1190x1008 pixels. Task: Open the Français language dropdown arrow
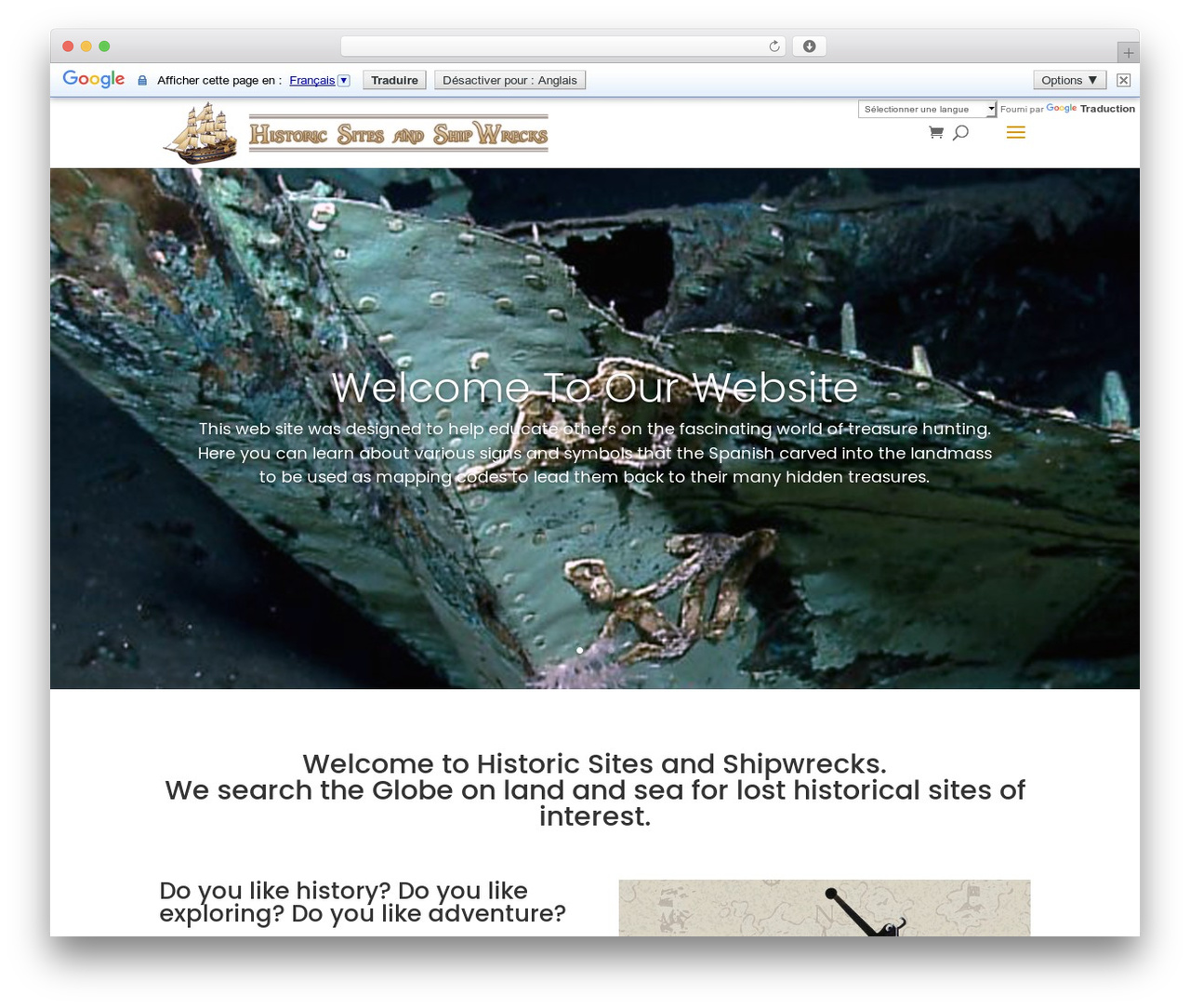click(344, 80)
